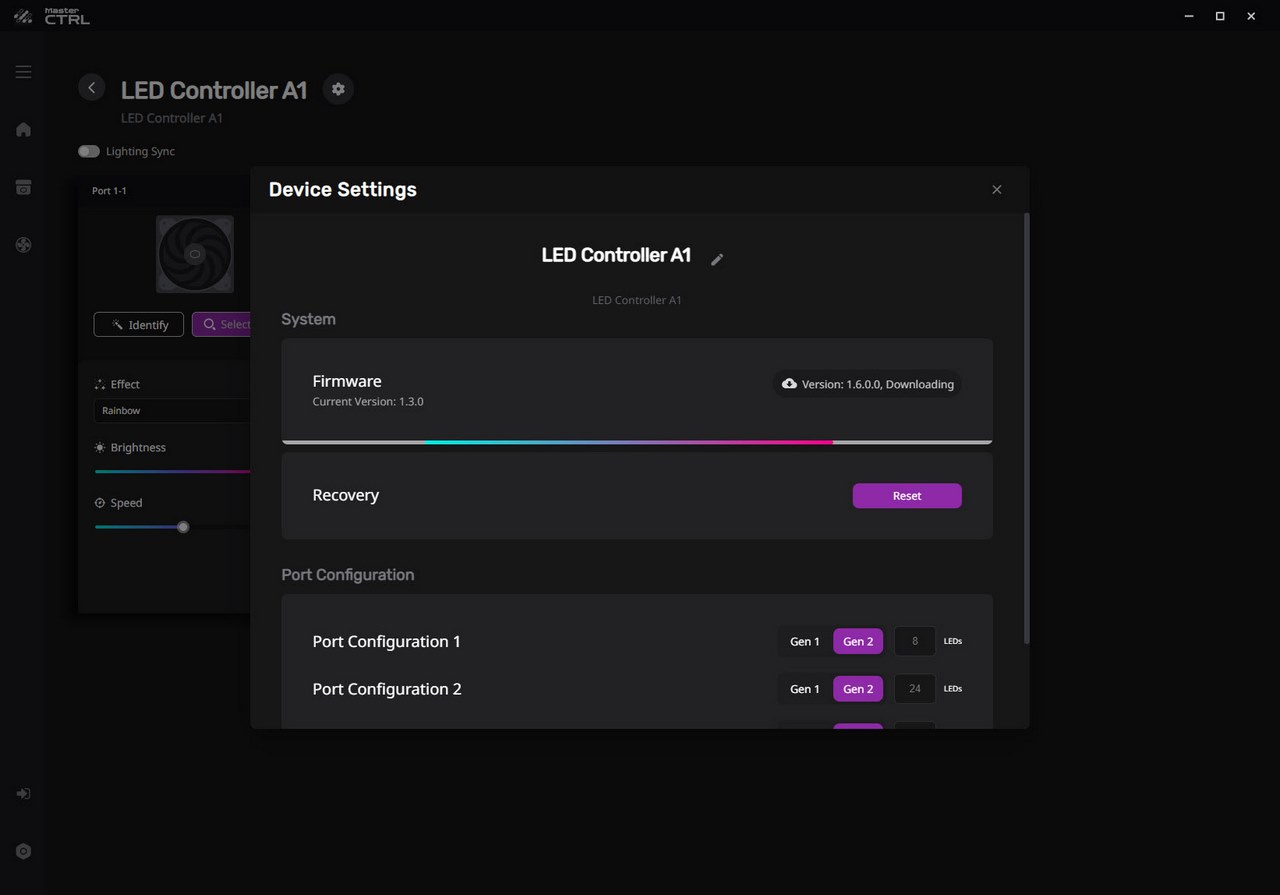This screenshot has height=895, width=1280.
Task: Click the 'Port Configuration 2' label
Action: point(387,689)
